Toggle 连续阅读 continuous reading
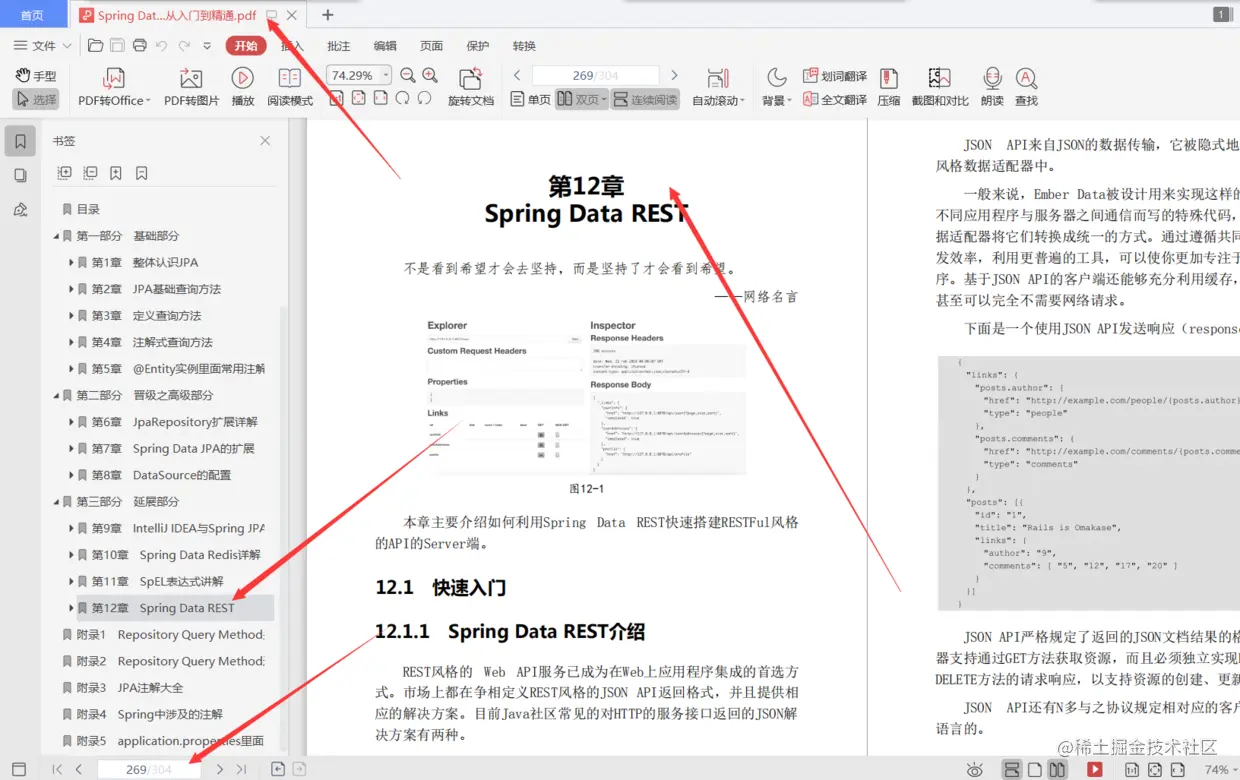This screenshot has height=780, width=1240. (645, 100)
